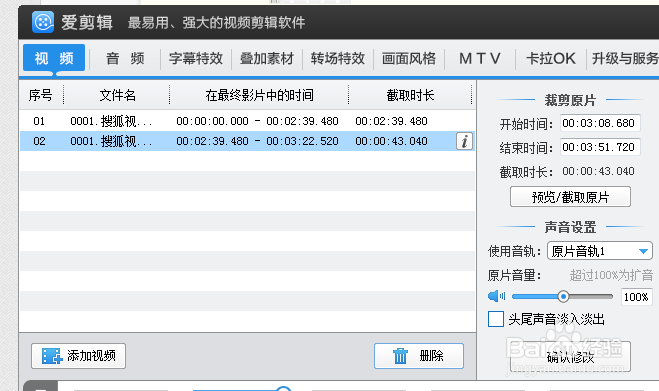Adjust the 原片音量 slider handle

point(563,296)
